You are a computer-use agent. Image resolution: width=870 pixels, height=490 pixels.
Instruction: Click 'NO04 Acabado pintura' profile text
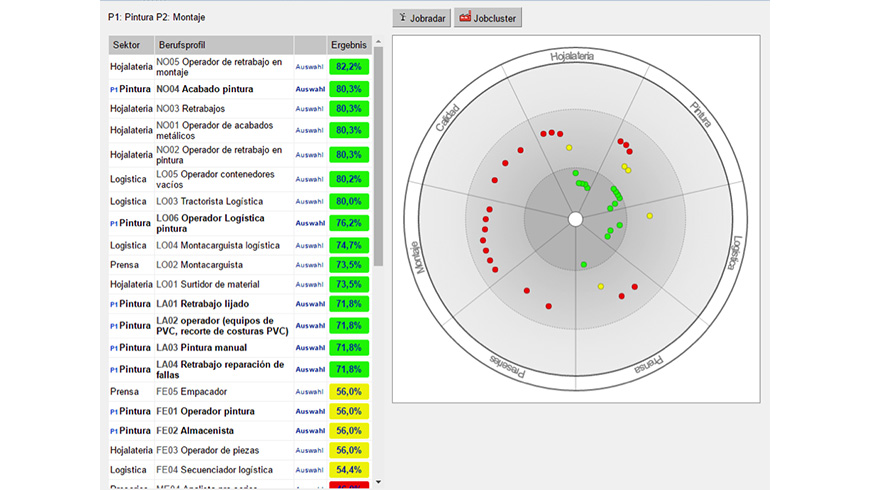pyautogui.click(x=205, y=89)
